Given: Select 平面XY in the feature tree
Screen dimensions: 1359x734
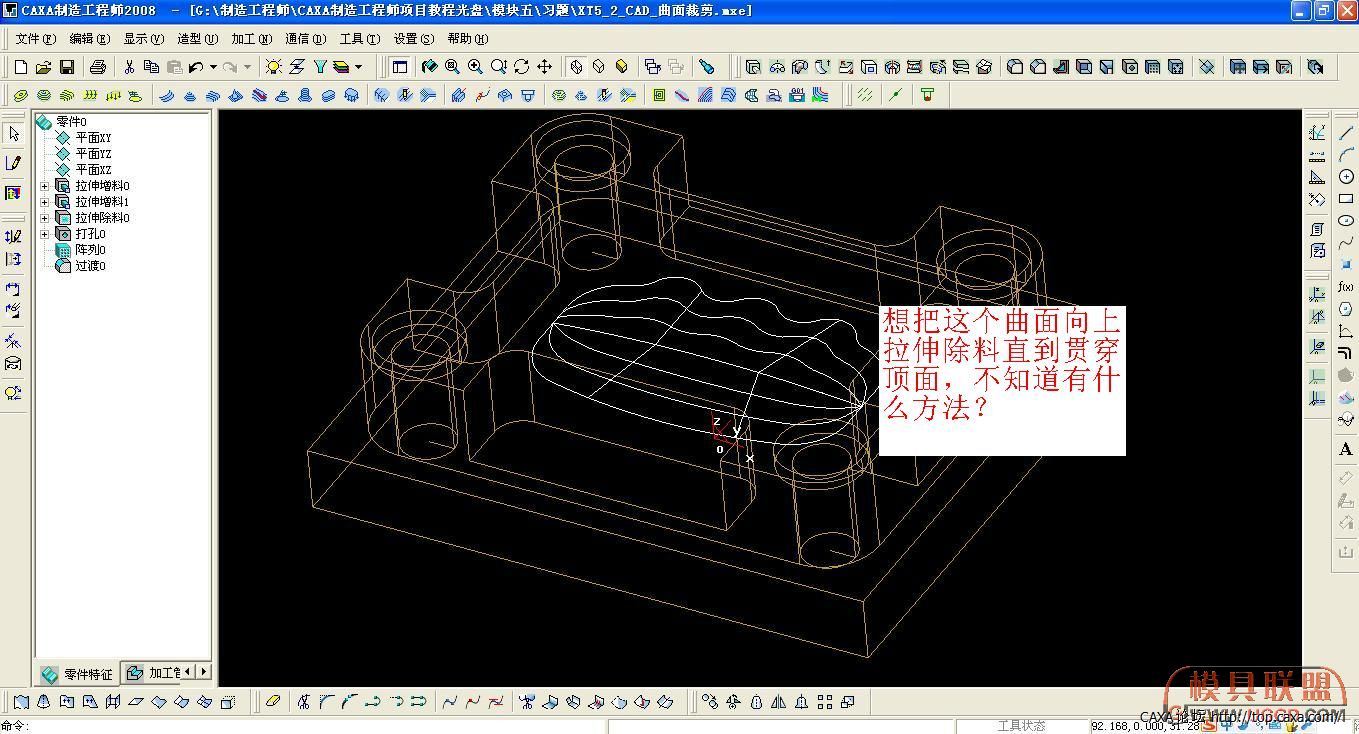Looking at the screenshot, I should click(x=93, y=138).
